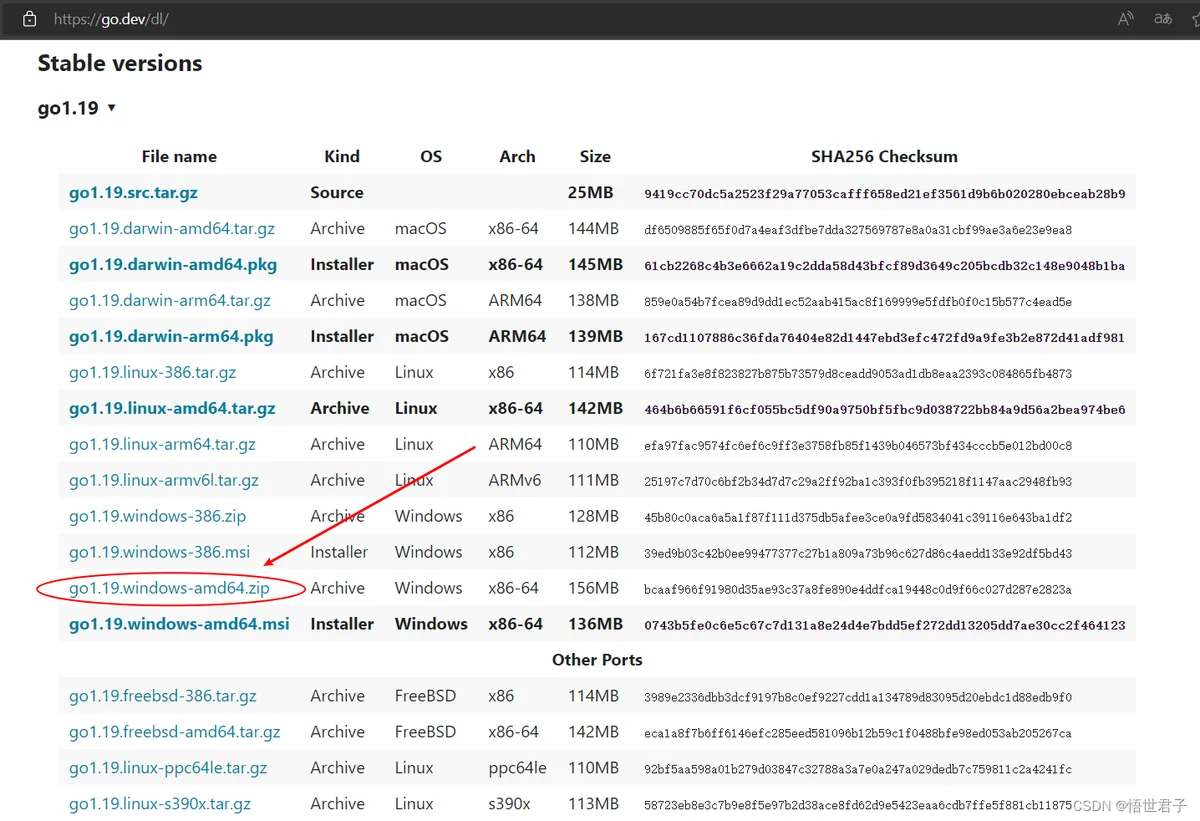Click the checksum starting with 45b80c0a

[858, 518]
